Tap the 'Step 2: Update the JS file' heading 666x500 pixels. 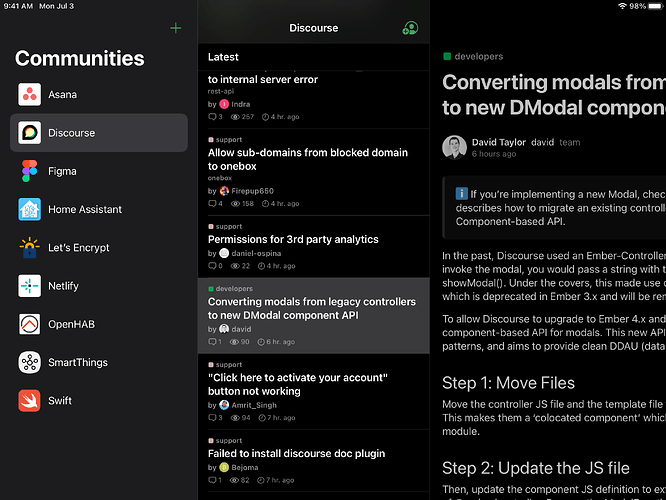pyautogui.click(x=536, y=468)
